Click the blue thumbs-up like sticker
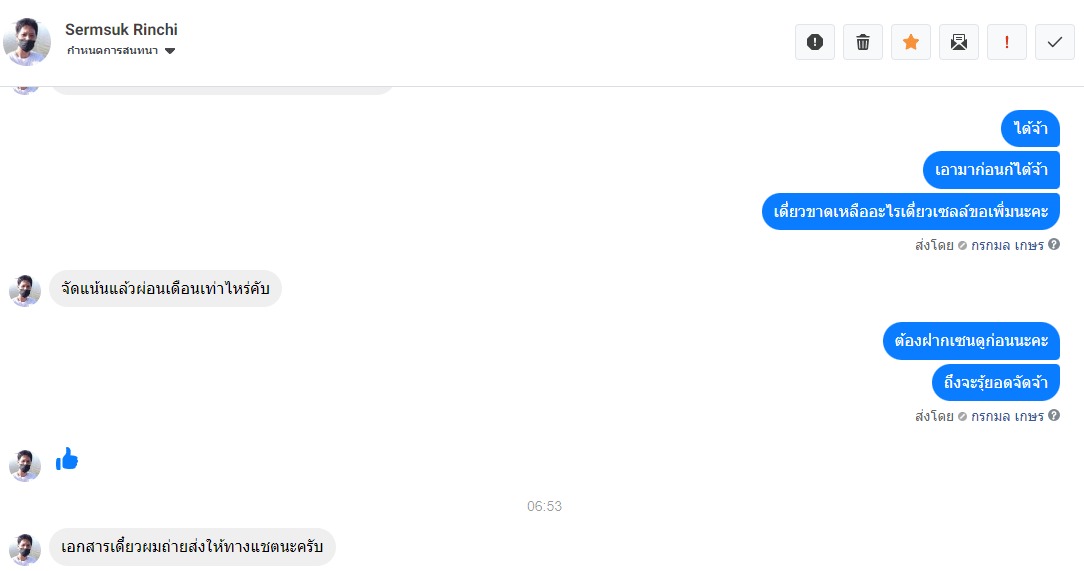This screenshot has width=1084, height=571. pos(67,459)
